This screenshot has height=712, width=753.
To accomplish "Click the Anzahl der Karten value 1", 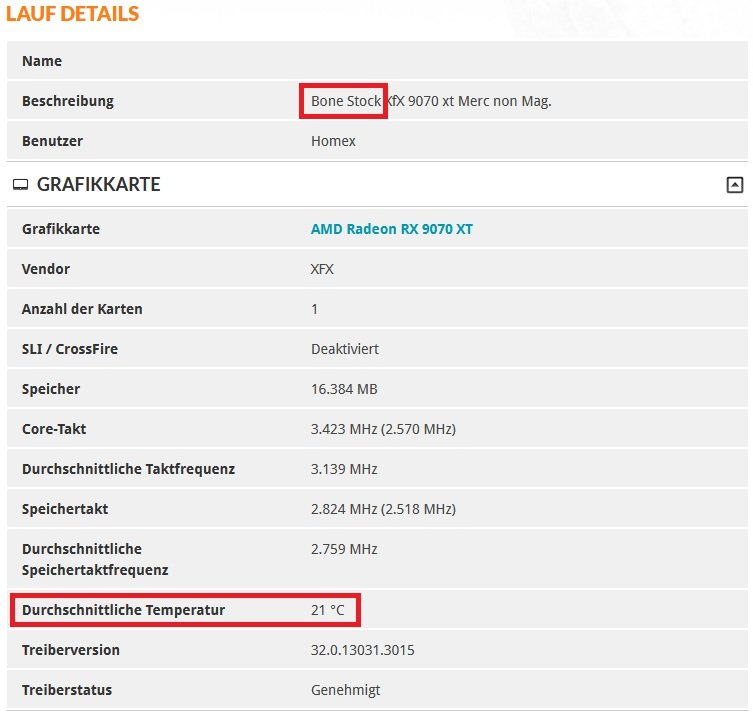I will tap(315, 309).
